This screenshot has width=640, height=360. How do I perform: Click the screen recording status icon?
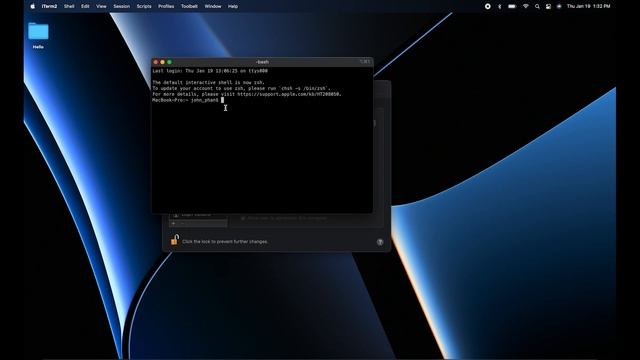click(x=487, y=6)
